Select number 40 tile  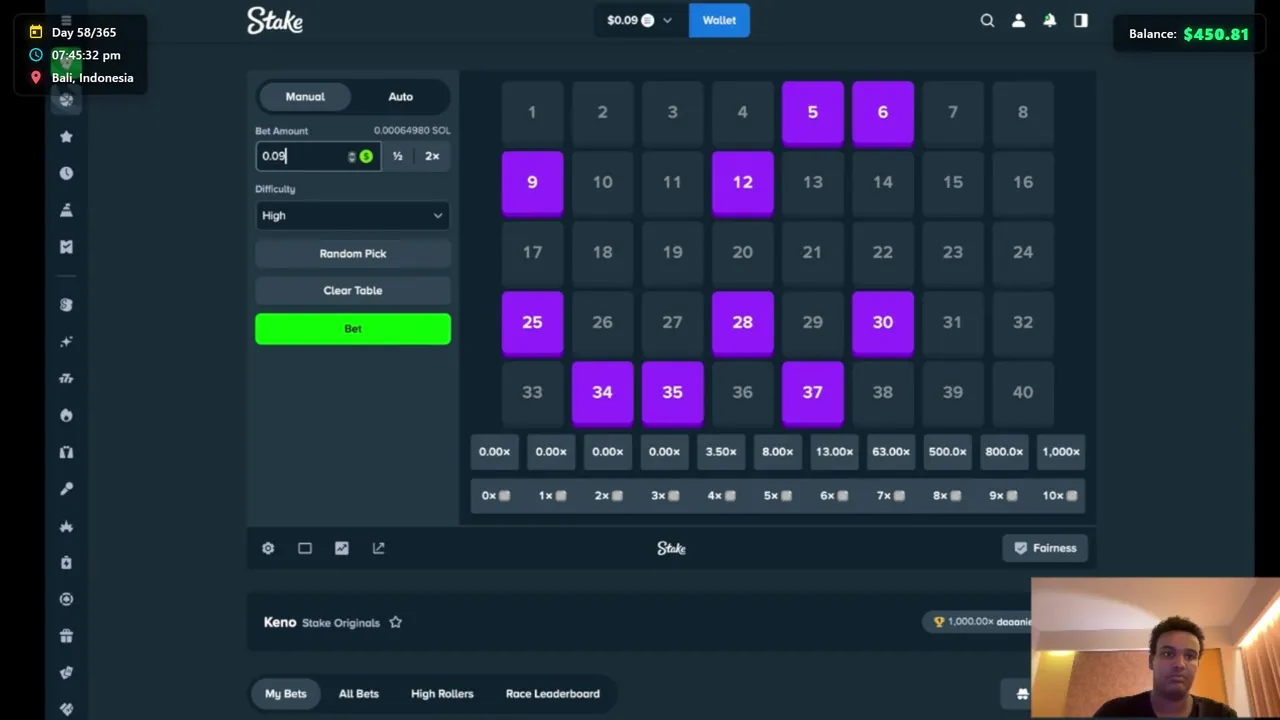(1022, 393)
